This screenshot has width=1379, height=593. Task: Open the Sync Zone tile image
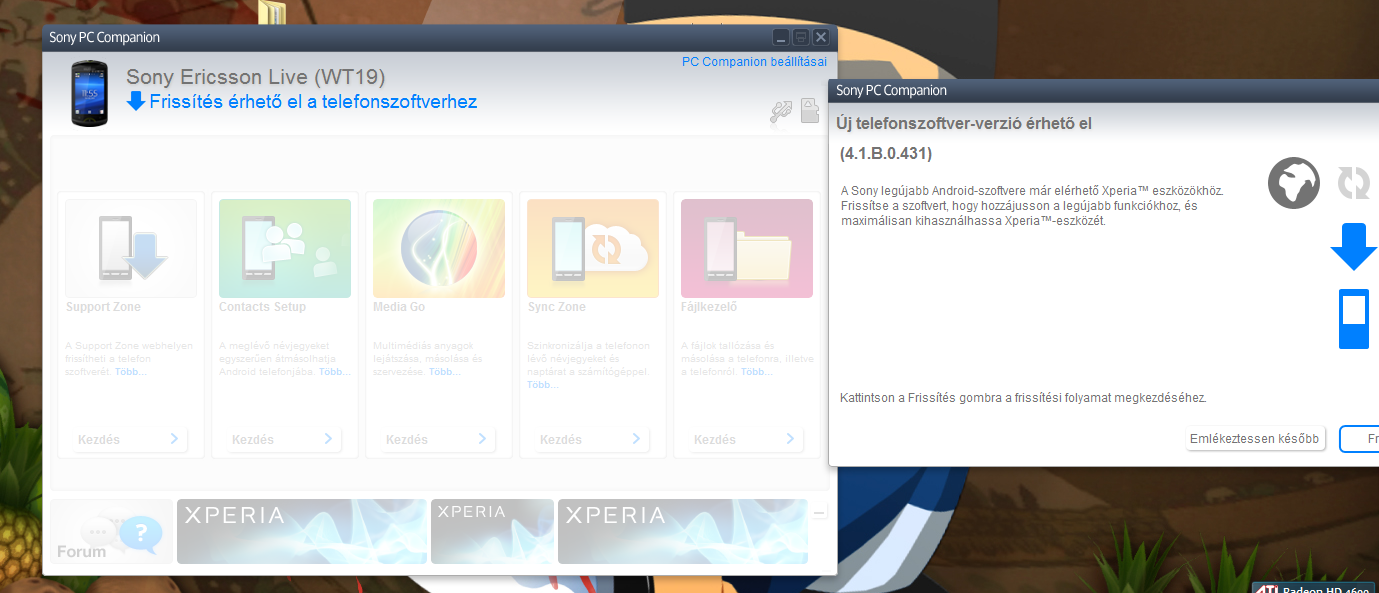tap(593, 248)
